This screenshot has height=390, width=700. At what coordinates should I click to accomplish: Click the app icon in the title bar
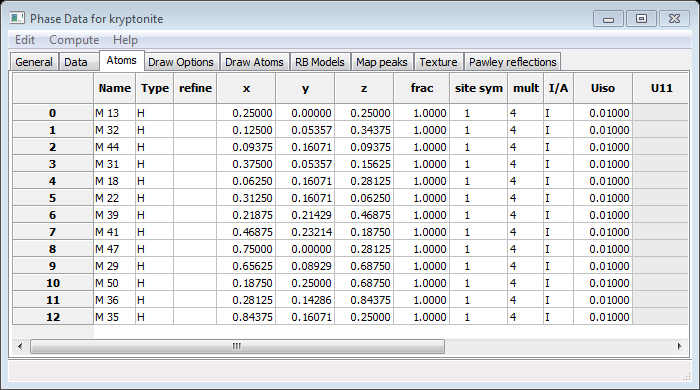click(x=17, y=18)
